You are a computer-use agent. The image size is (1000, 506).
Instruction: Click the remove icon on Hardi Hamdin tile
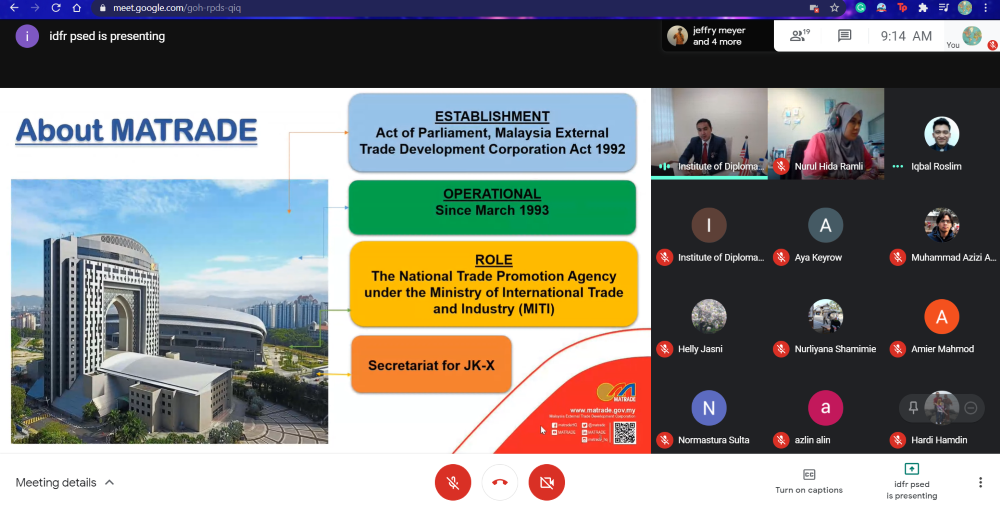point(969,407)
